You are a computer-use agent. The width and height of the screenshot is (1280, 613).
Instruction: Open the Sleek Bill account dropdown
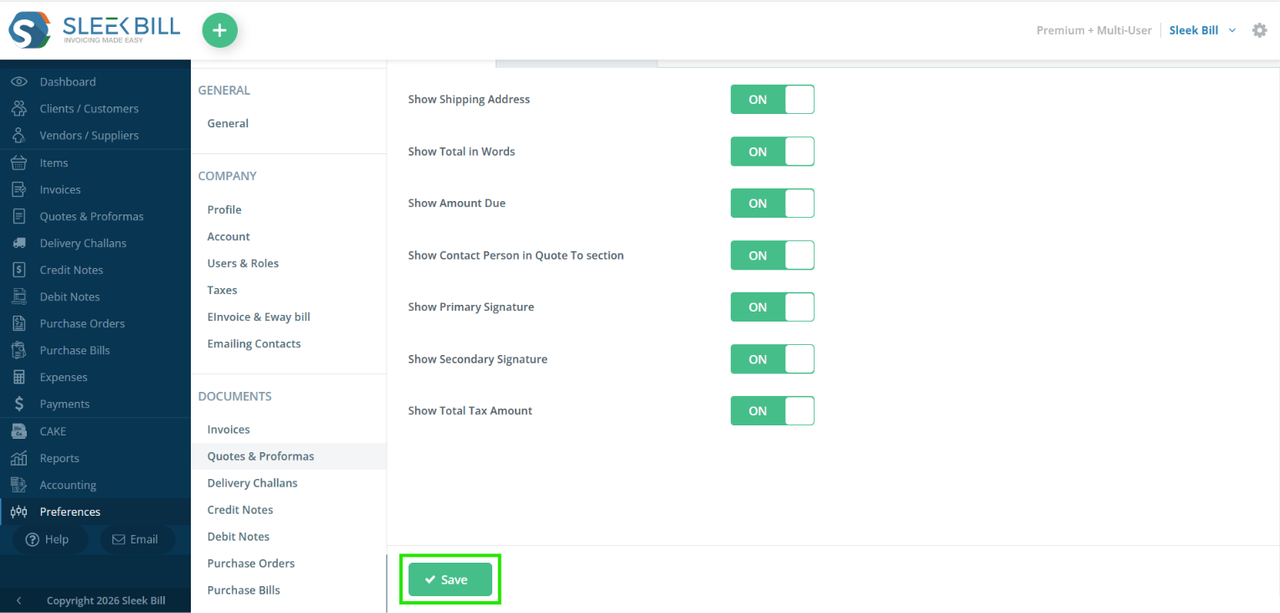click(1203, 30)
